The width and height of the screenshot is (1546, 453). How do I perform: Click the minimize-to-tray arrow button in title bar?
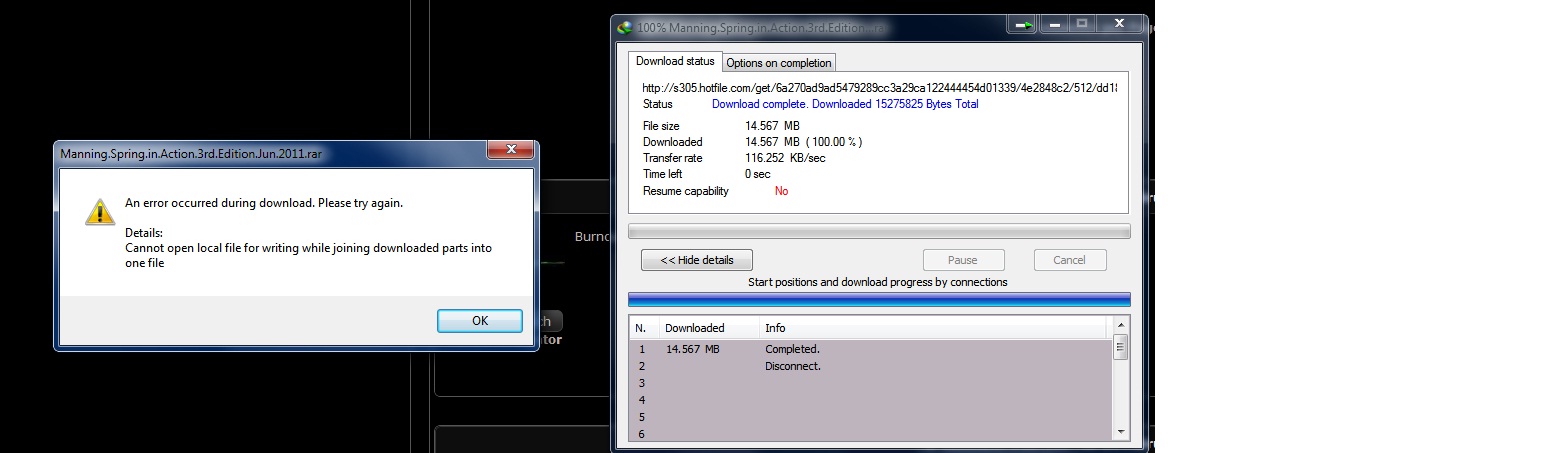coord(1022,24)
